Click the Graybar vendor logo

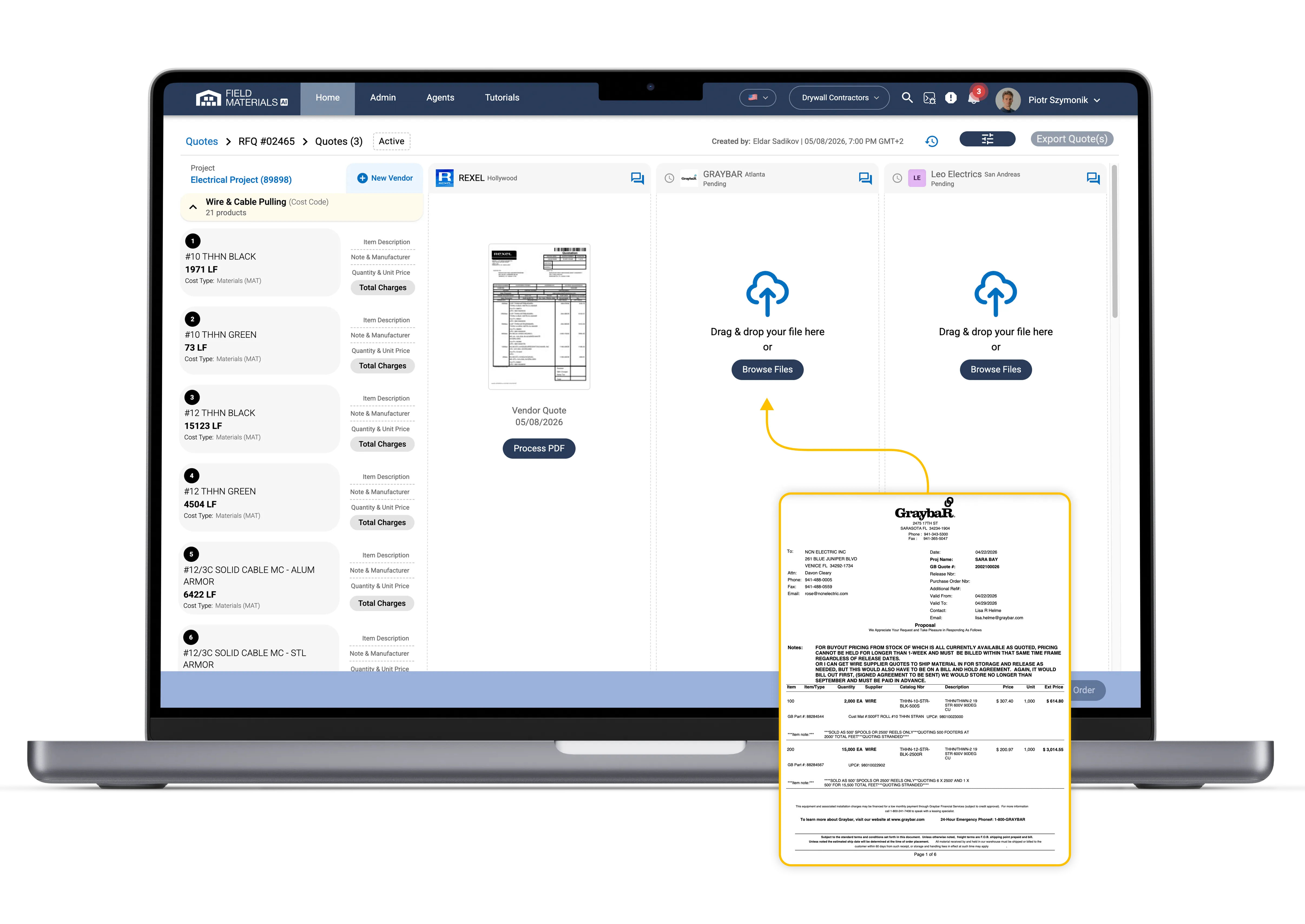(689, 178)
